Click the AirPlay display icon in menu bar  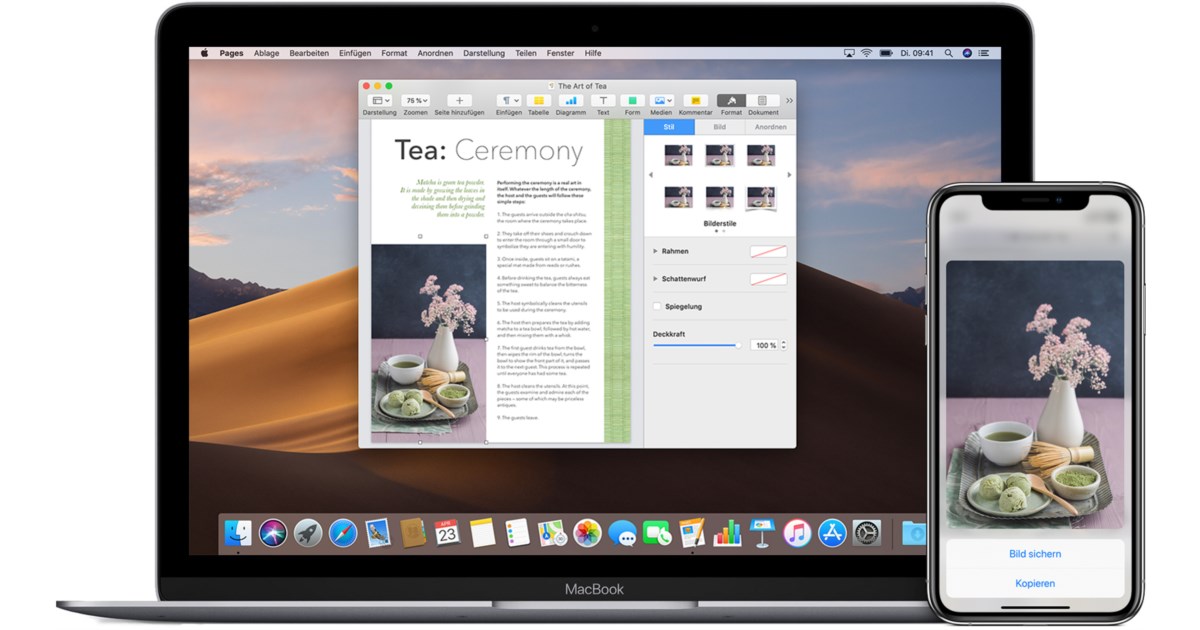[849, 53]
